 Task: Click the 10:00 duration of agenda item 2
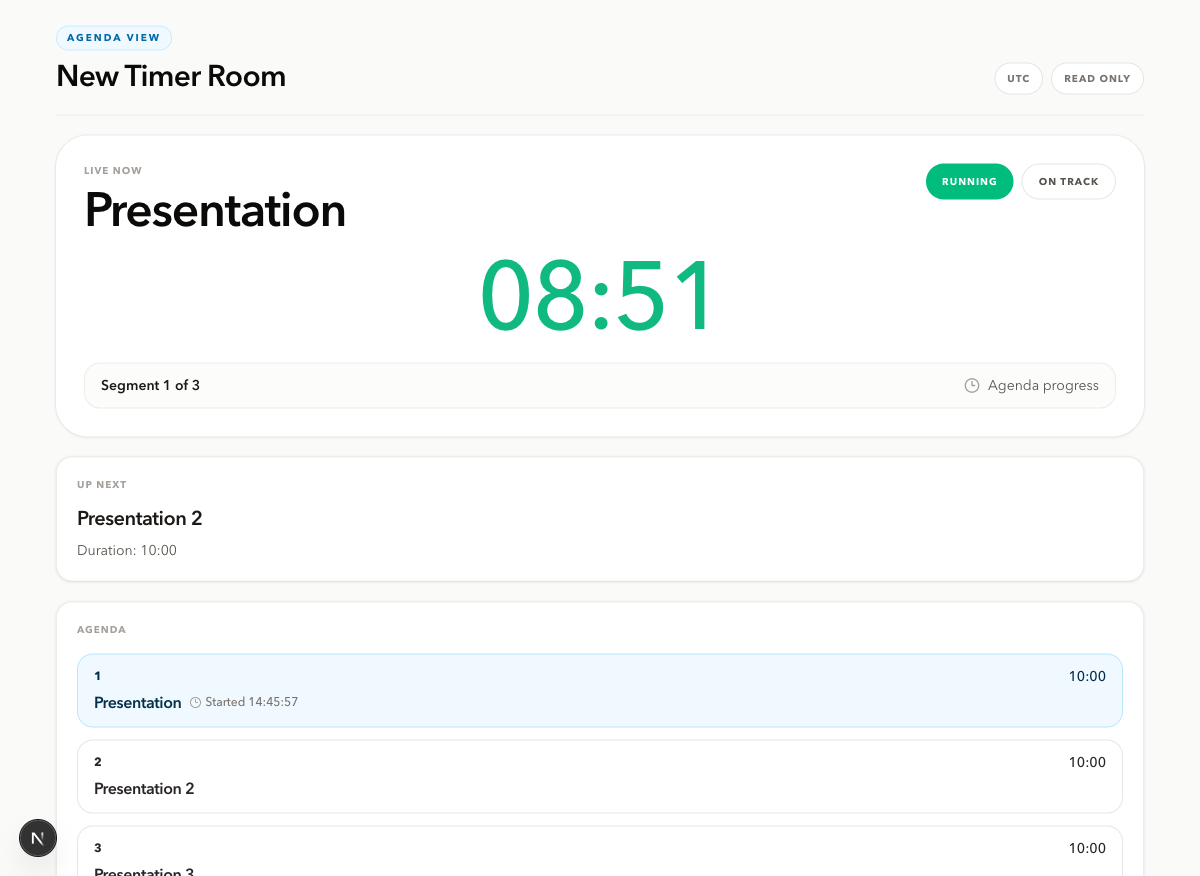point(1087,763)
